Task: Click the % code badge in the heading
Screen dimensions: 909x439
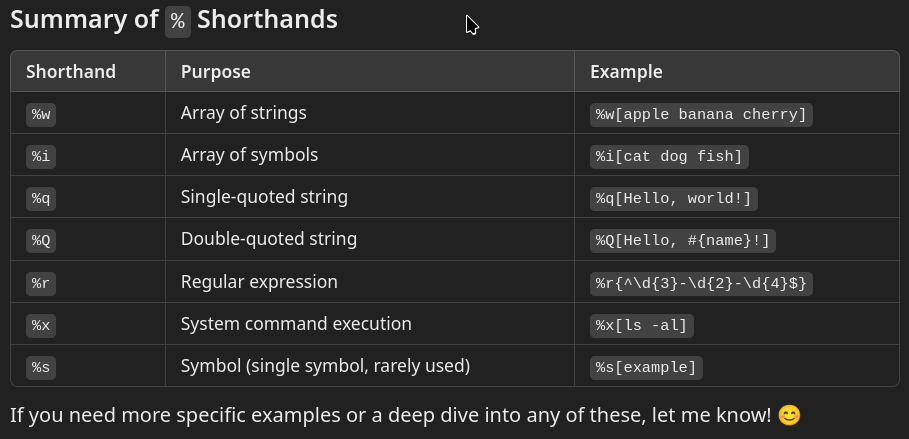Action: 178,21
